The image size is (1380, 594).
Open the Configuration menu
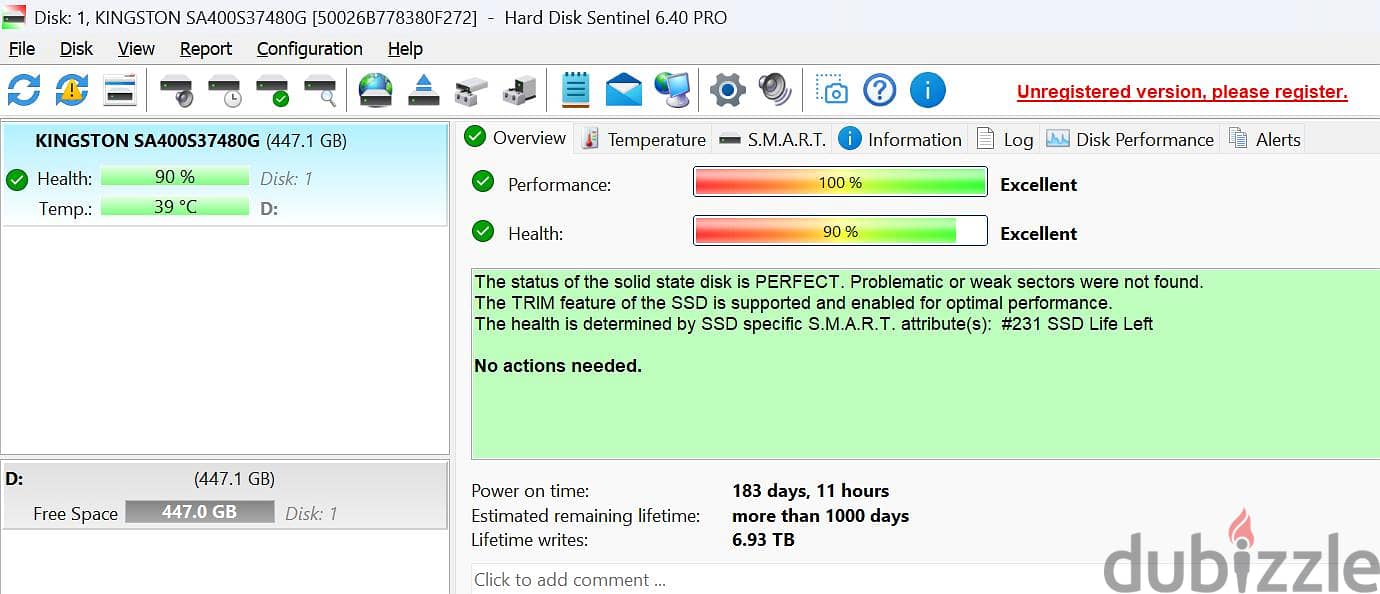[310, 49]
